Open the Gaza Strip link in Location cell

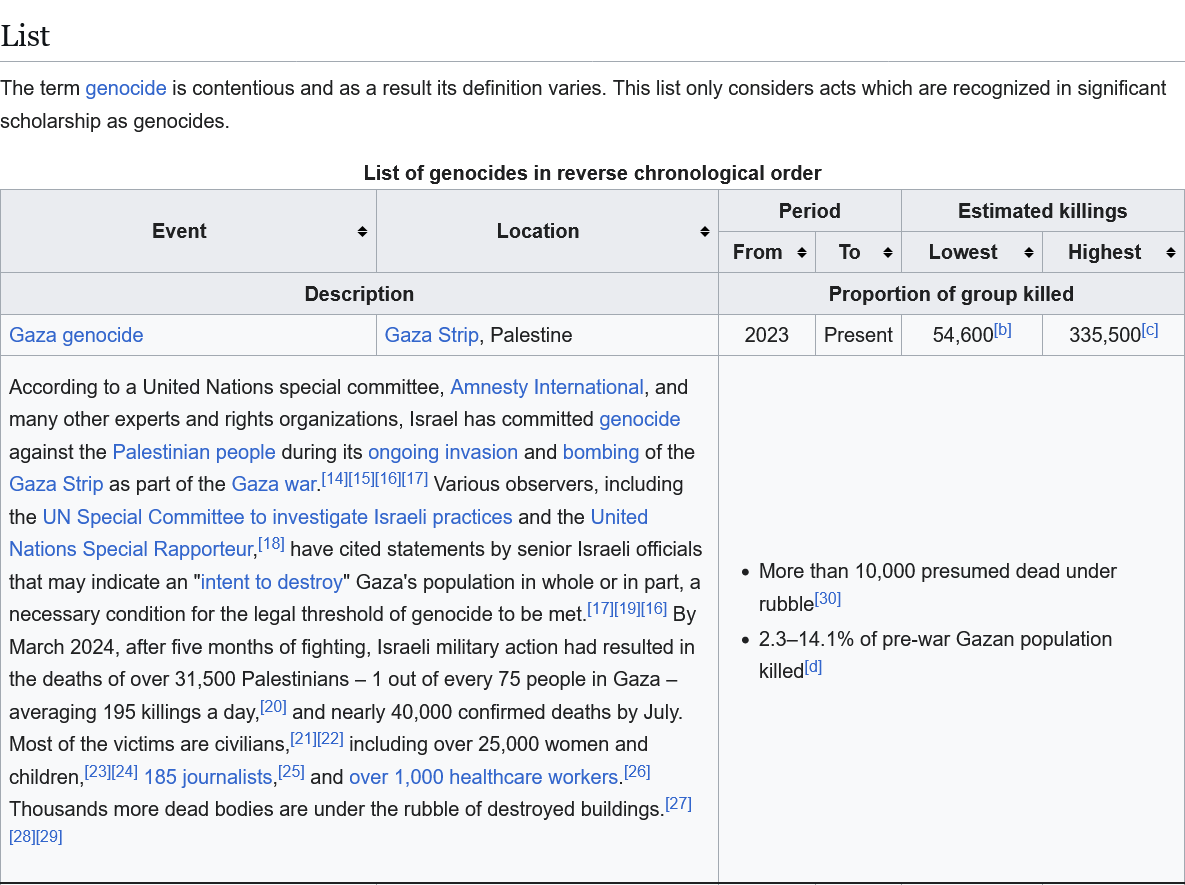point(432,335)
